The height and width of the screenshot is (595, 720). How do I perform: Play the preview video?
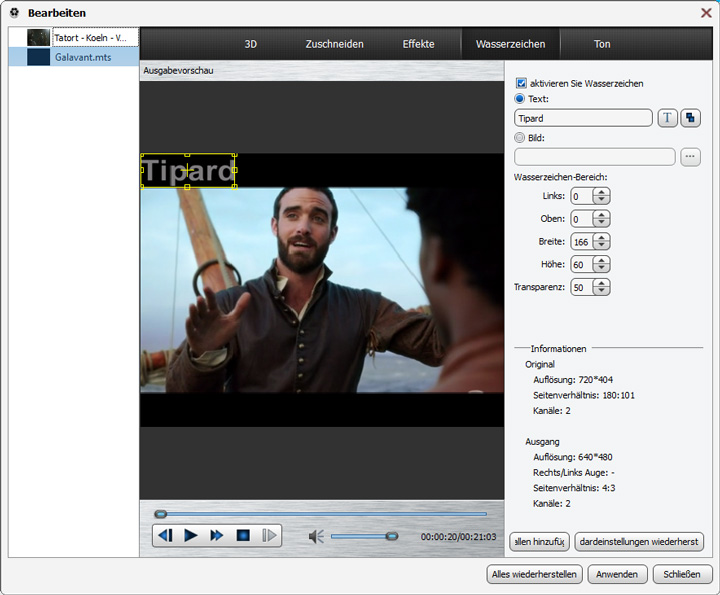click(191, 535)
